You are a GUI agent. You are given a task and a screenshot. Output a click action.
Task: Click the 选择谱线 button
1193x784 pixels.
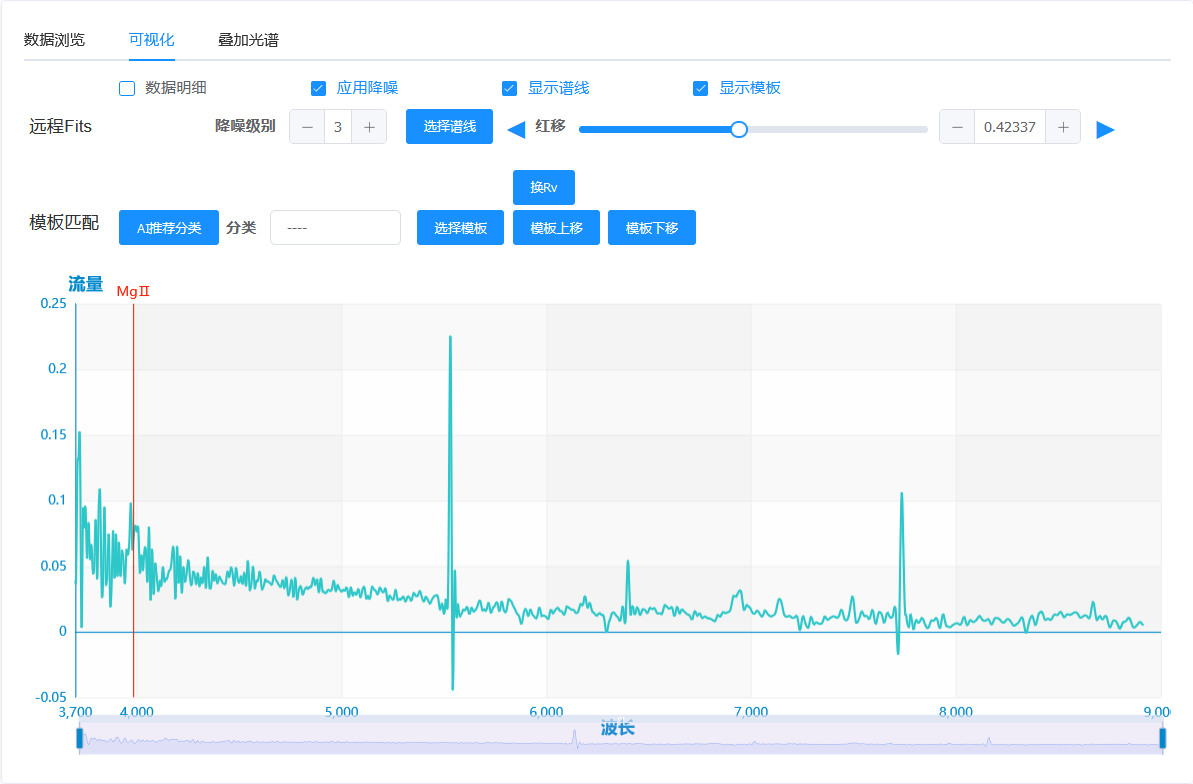tap(449, 127)
